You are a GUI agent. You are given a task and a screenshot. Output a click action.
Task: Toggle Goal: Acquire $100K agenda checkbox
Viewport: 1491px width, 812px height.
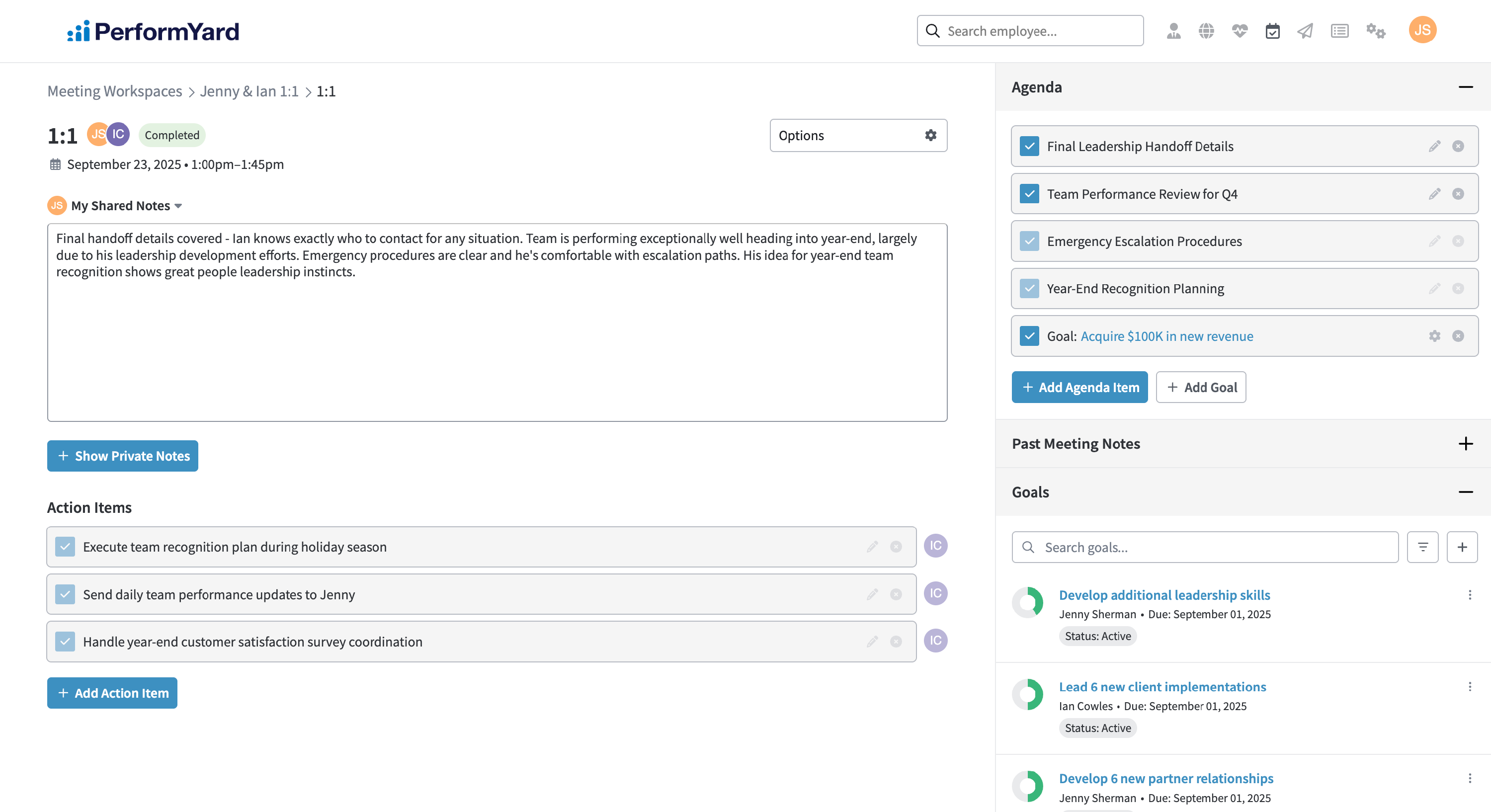click(x=1029, y=335)
